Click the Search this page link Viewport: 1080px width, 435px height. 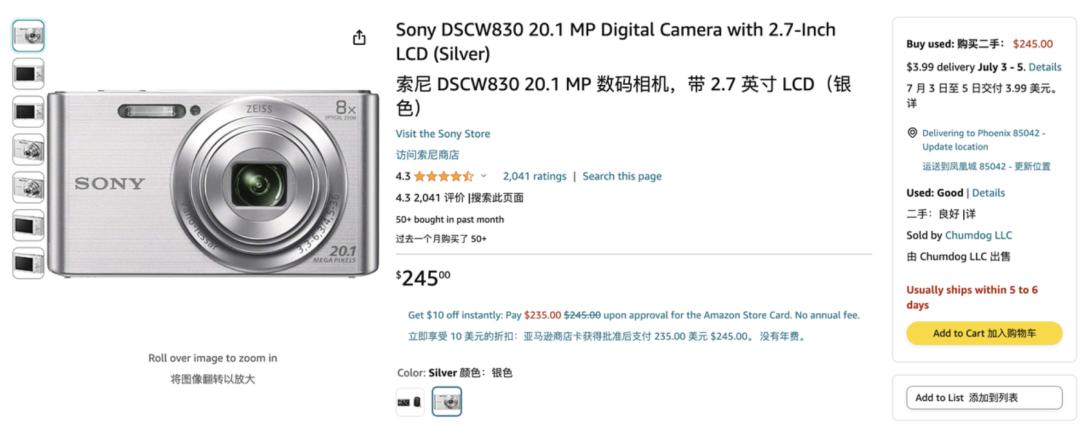click(622, 176)
